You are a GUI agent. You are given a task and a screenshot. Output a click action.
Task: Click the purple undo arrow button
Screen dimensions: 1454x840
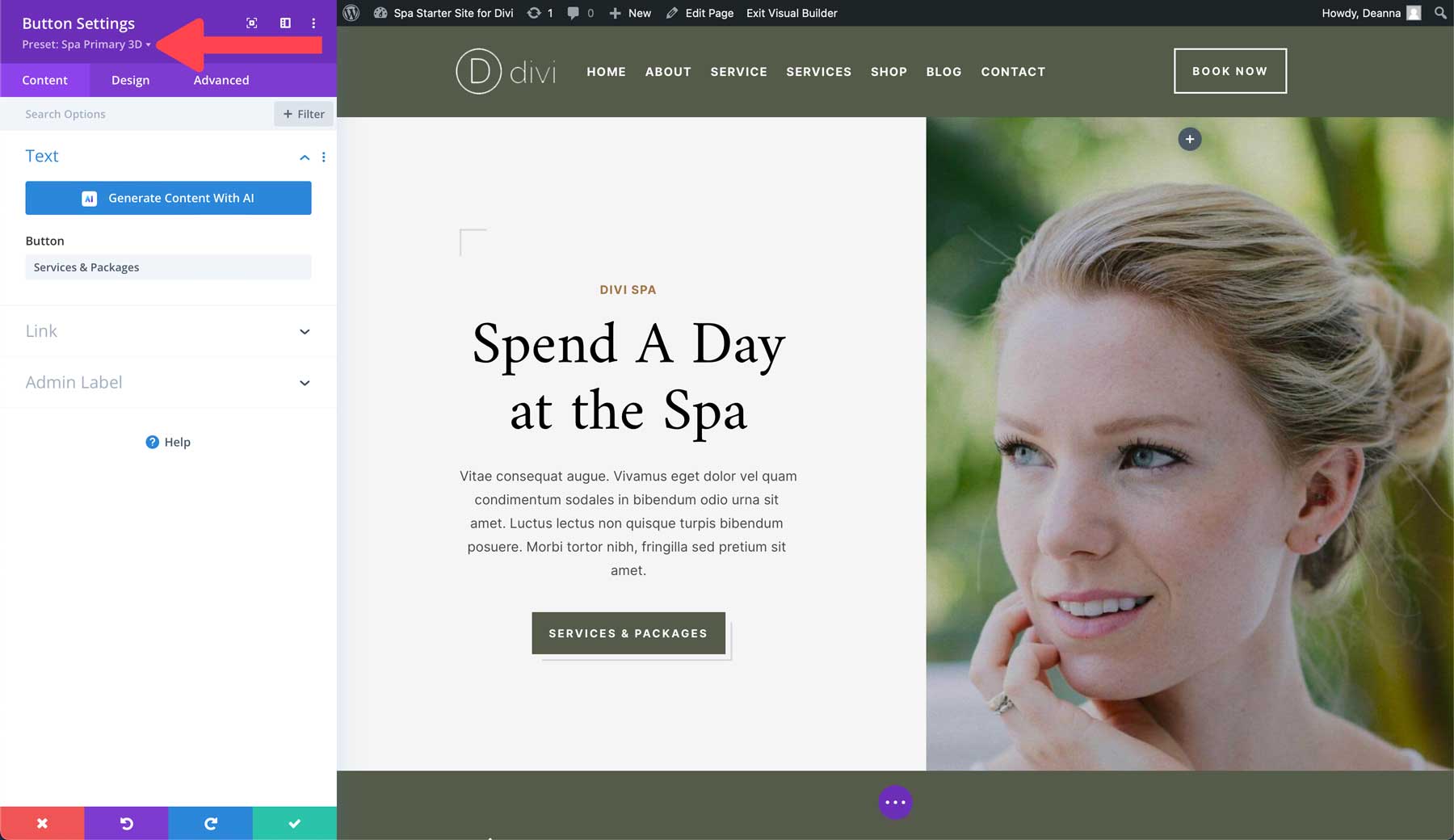pyautogui.click(x=126, y=823)
